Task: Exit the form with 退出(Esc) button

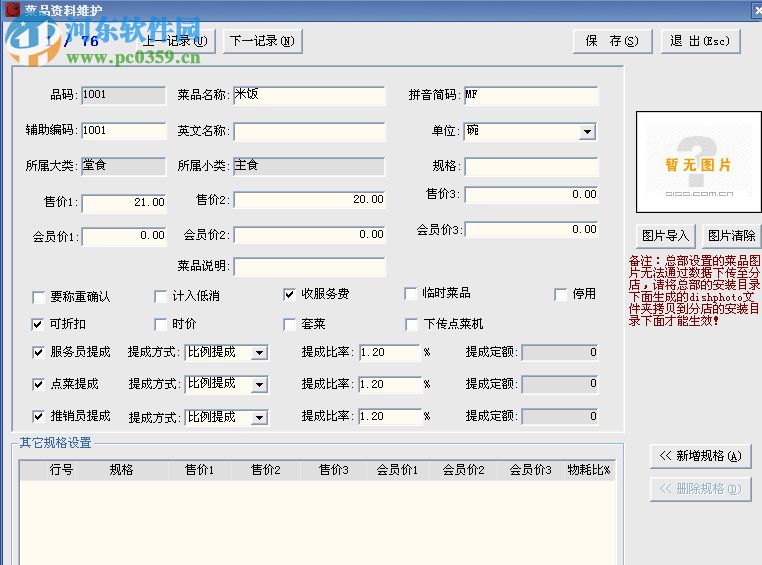Action: point(701,41)
